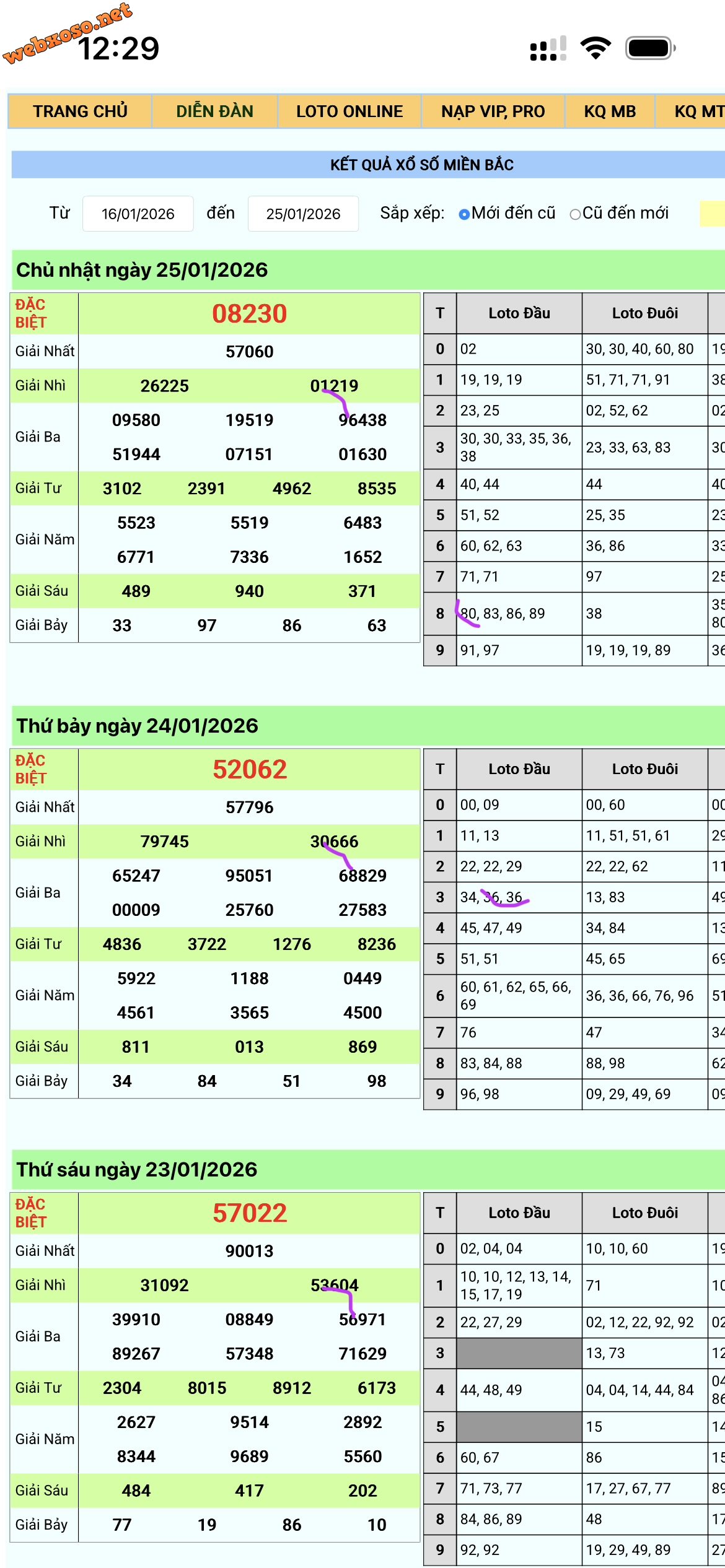Go to DIỄN ĐÀN menu item
Viewport: 725px width, 1568px height.
[x=214, y=111]
